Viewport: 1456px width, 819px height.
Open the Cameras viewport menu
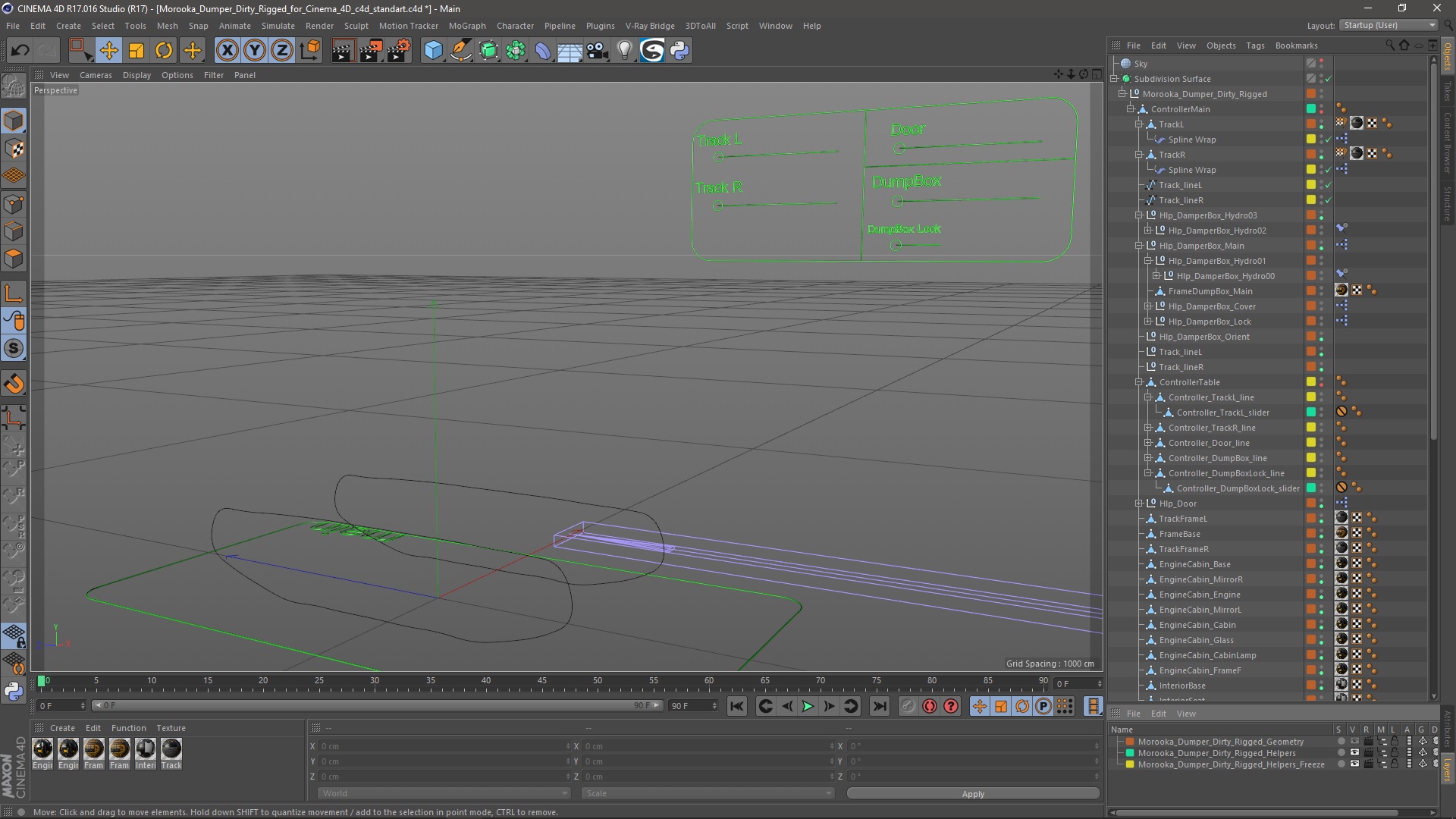click(96, 75)
